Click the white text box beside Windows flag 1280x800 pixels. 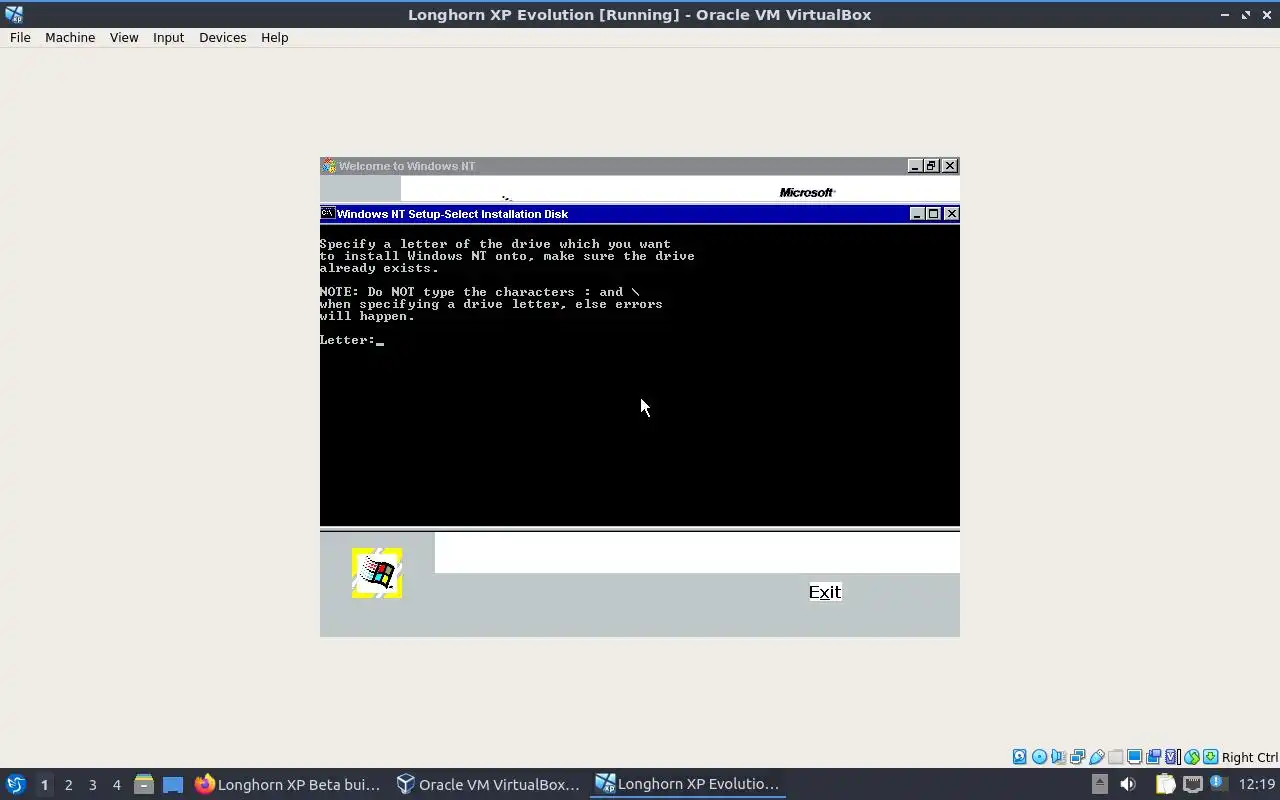697,553
